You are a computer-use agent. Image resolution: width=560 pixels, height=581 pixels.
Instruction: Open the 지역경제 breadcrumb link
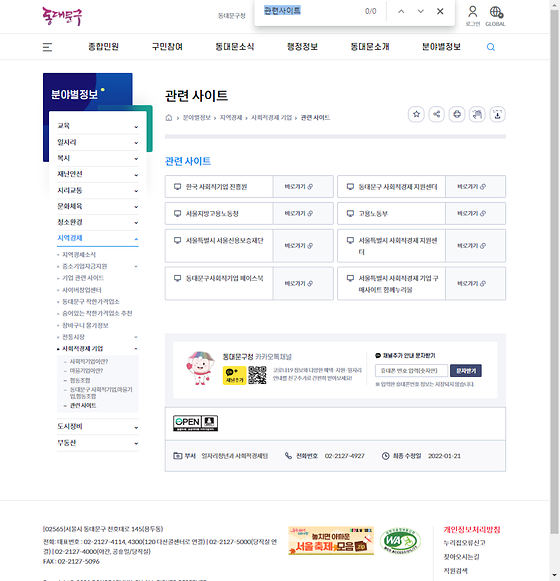(231, 118)
